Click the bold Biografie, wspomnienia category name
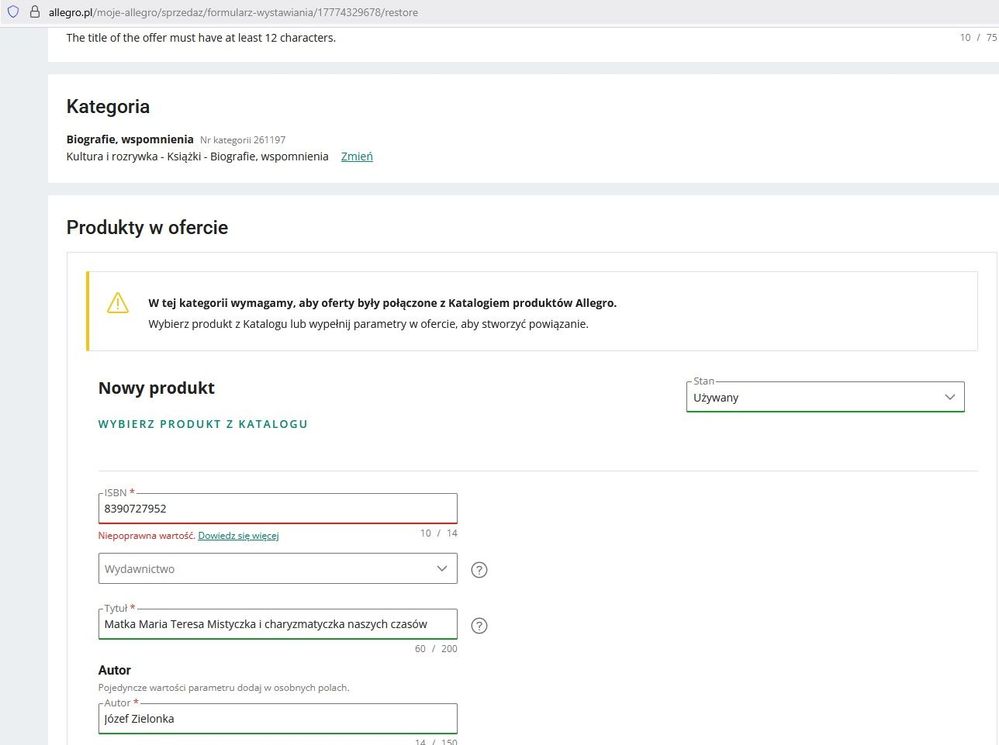This screenshot has height=745, width=999. pyautogui.click(x=130, y=140)
